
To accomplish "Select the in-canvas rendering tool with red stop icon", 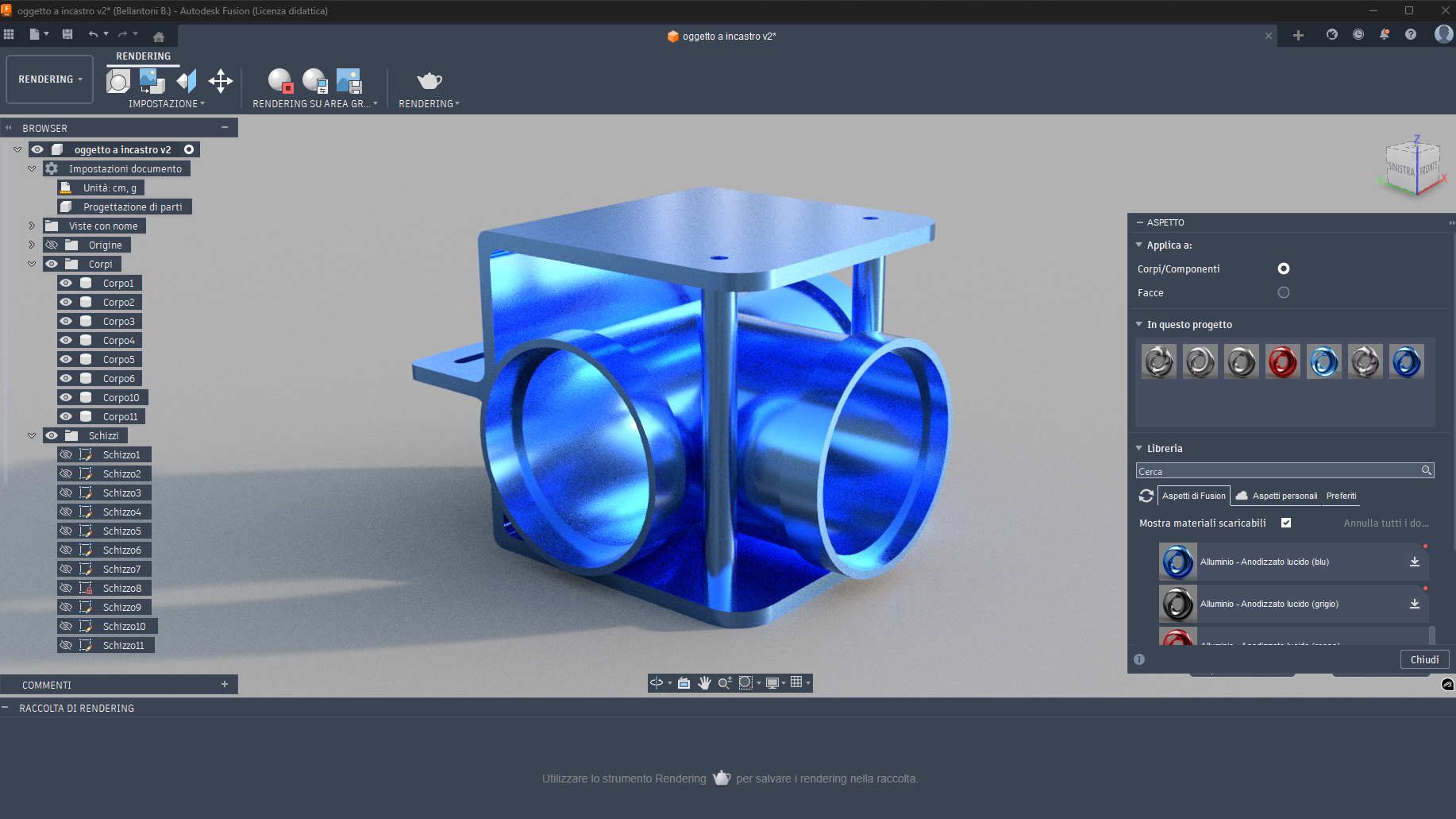I will [279, 79].
